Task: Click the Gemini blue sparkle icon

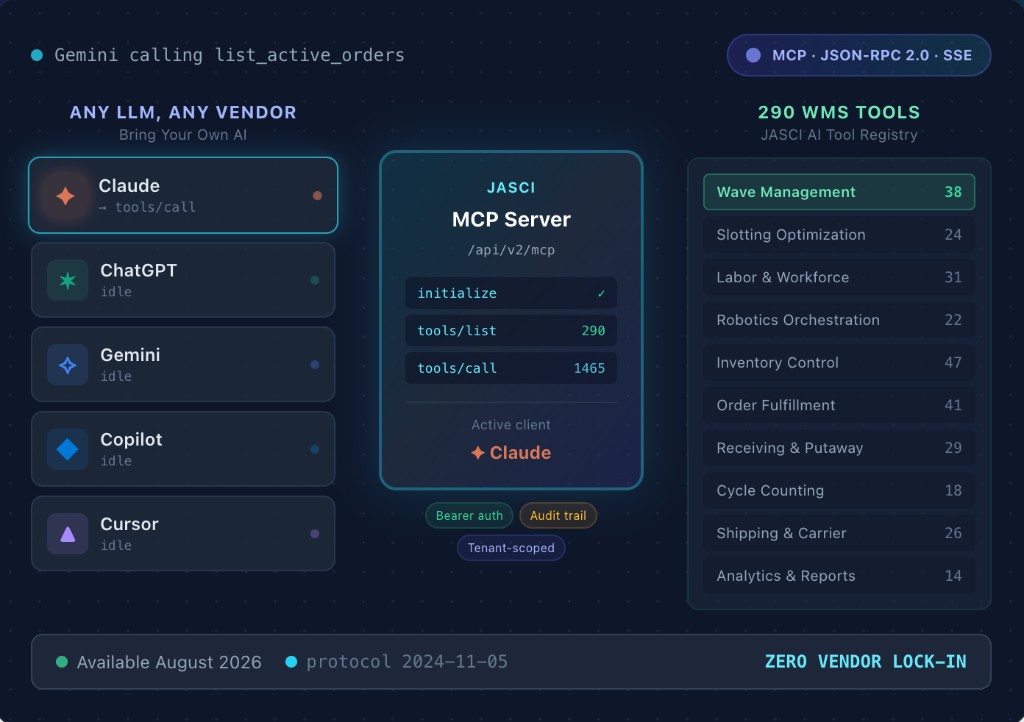Action: pos(67,365)
